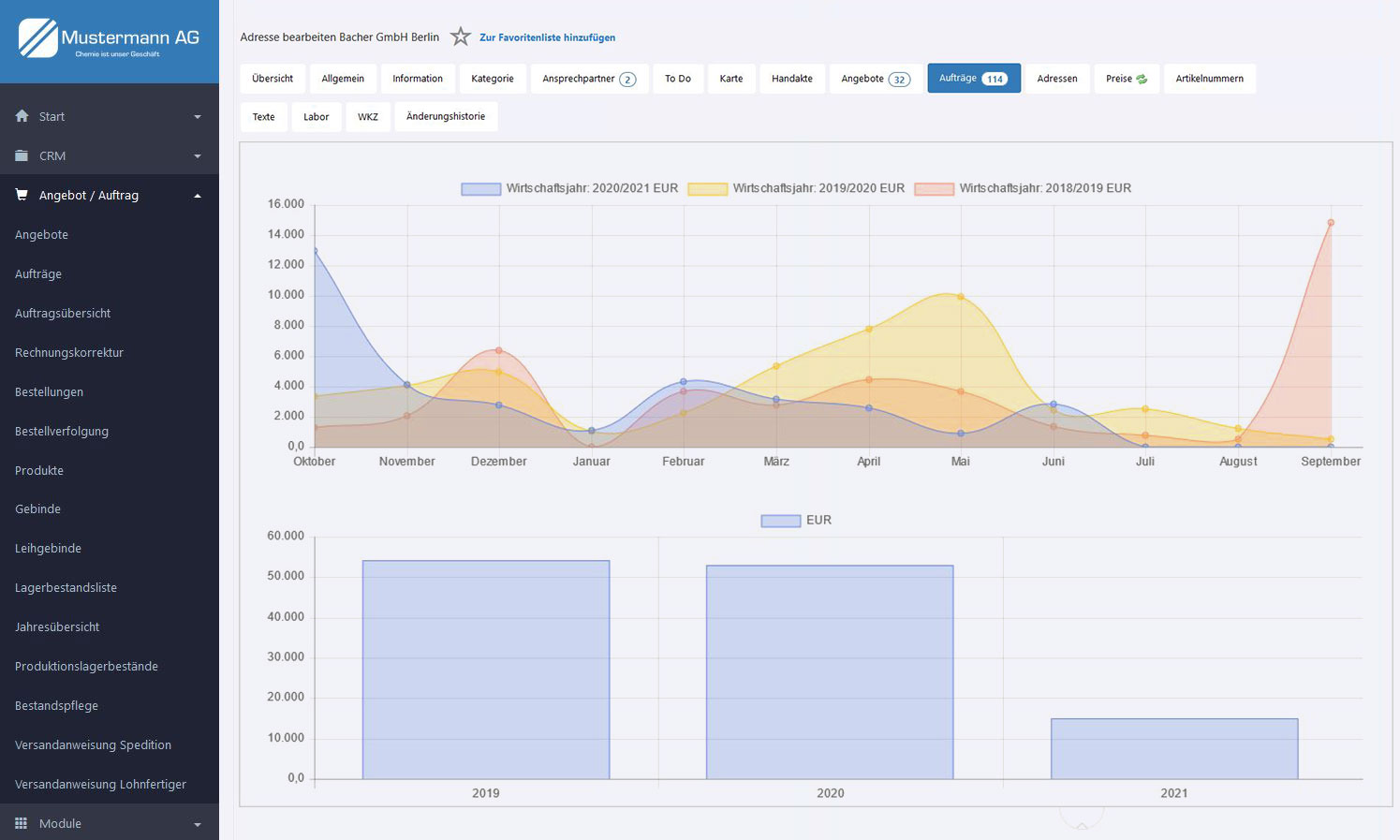Open the Änderungshistorie tab
Image resolution: width=1400 pixels, height=840 pixels.
click(446, 117)
